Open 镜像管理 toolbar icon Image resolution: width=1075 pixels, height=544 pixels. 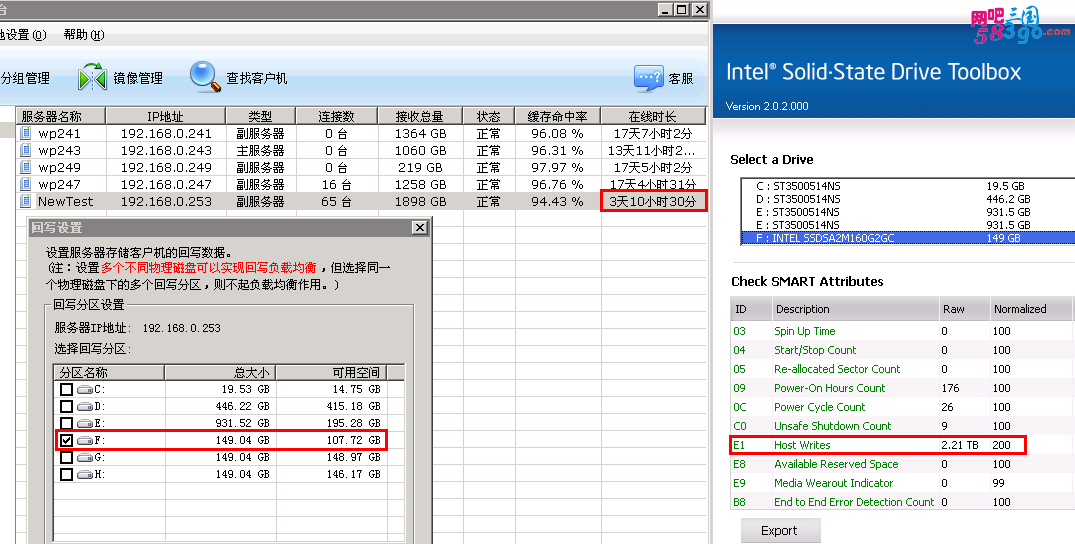pyautogui.click(x=92, y=78)
